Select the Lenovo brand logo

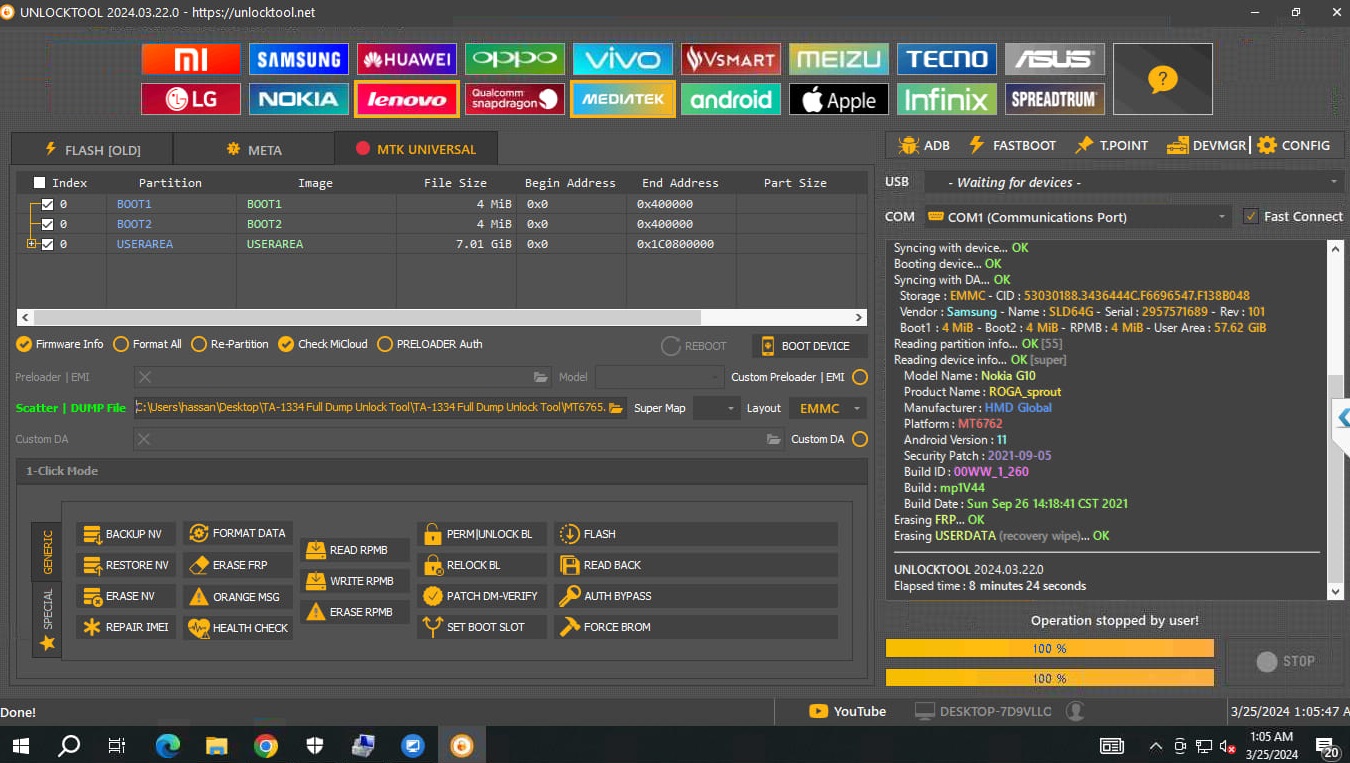pyautogui.click(x=407, y=99)
